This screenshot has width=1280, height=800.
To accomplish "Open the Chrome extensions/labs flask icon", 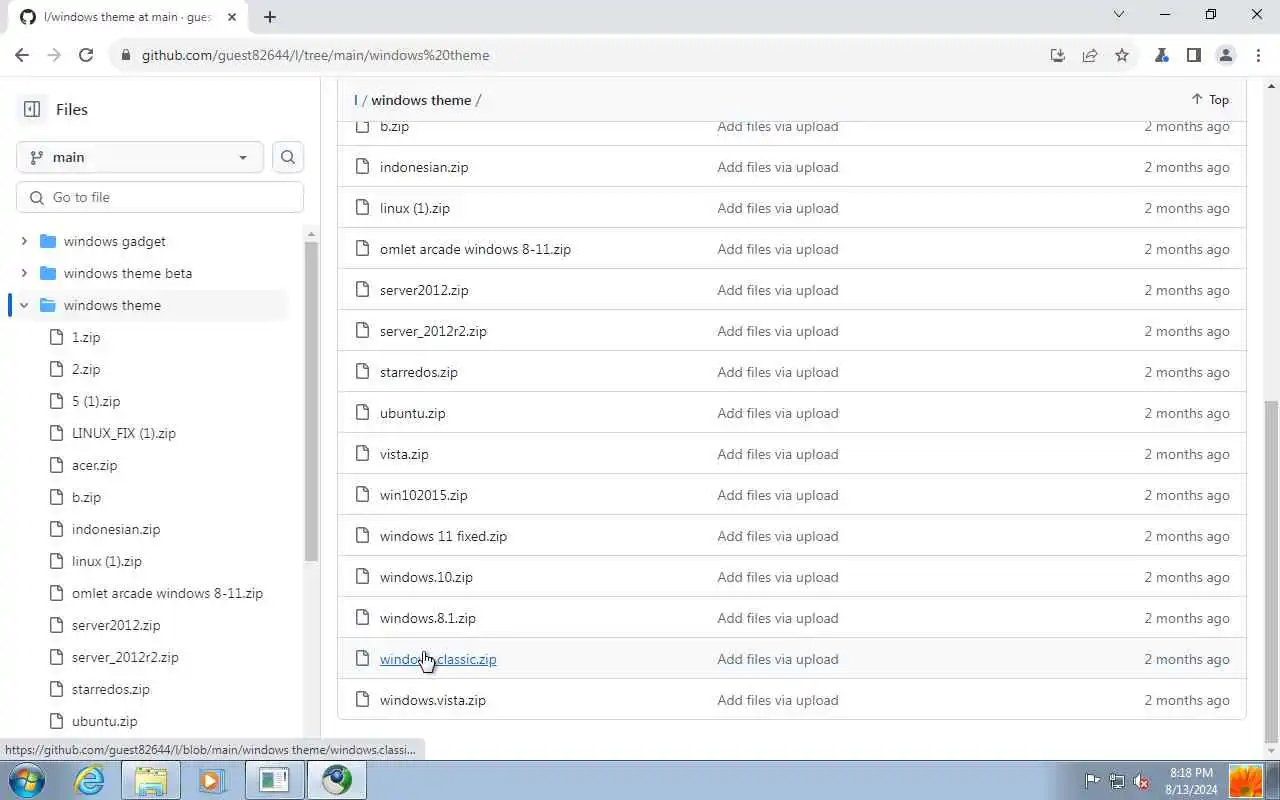I will click(x=1161, y=55).
